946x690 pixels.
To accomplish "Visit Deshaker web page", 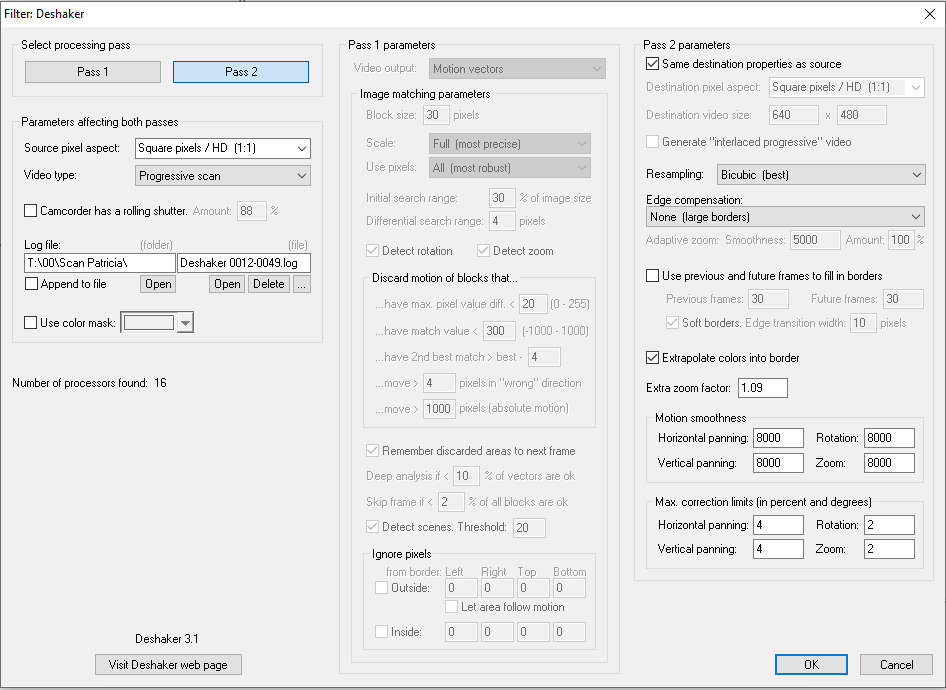I will (168, 665).
